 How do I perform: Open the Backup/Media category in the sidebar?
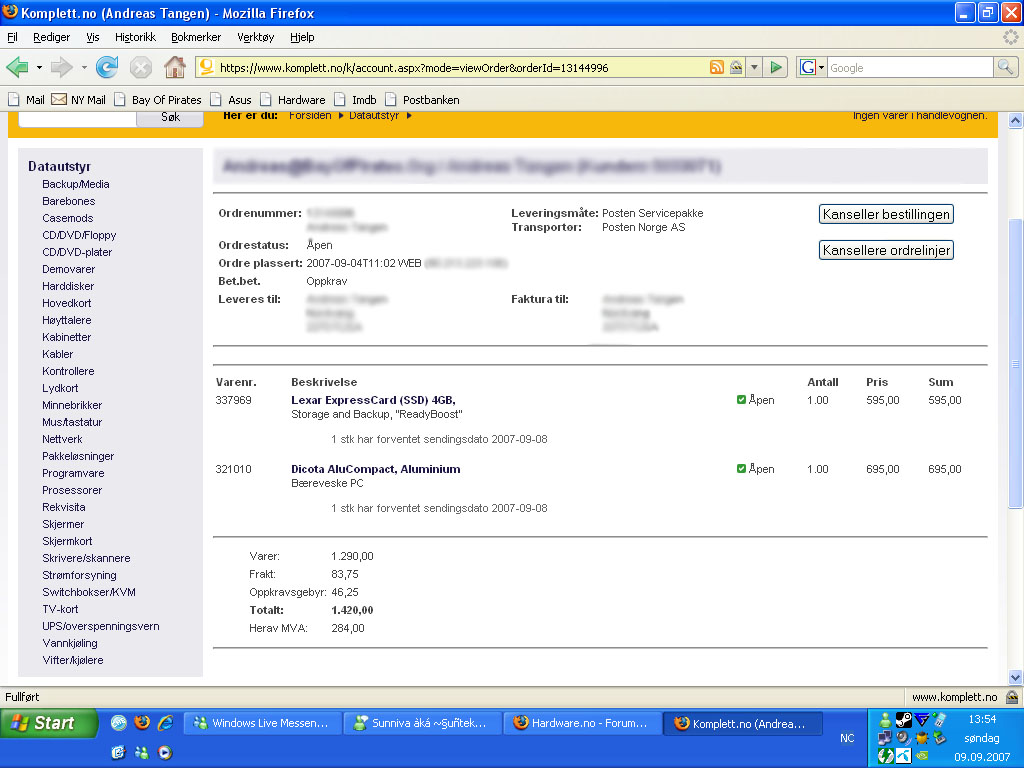pyautogui.click(x=76, y=184)
